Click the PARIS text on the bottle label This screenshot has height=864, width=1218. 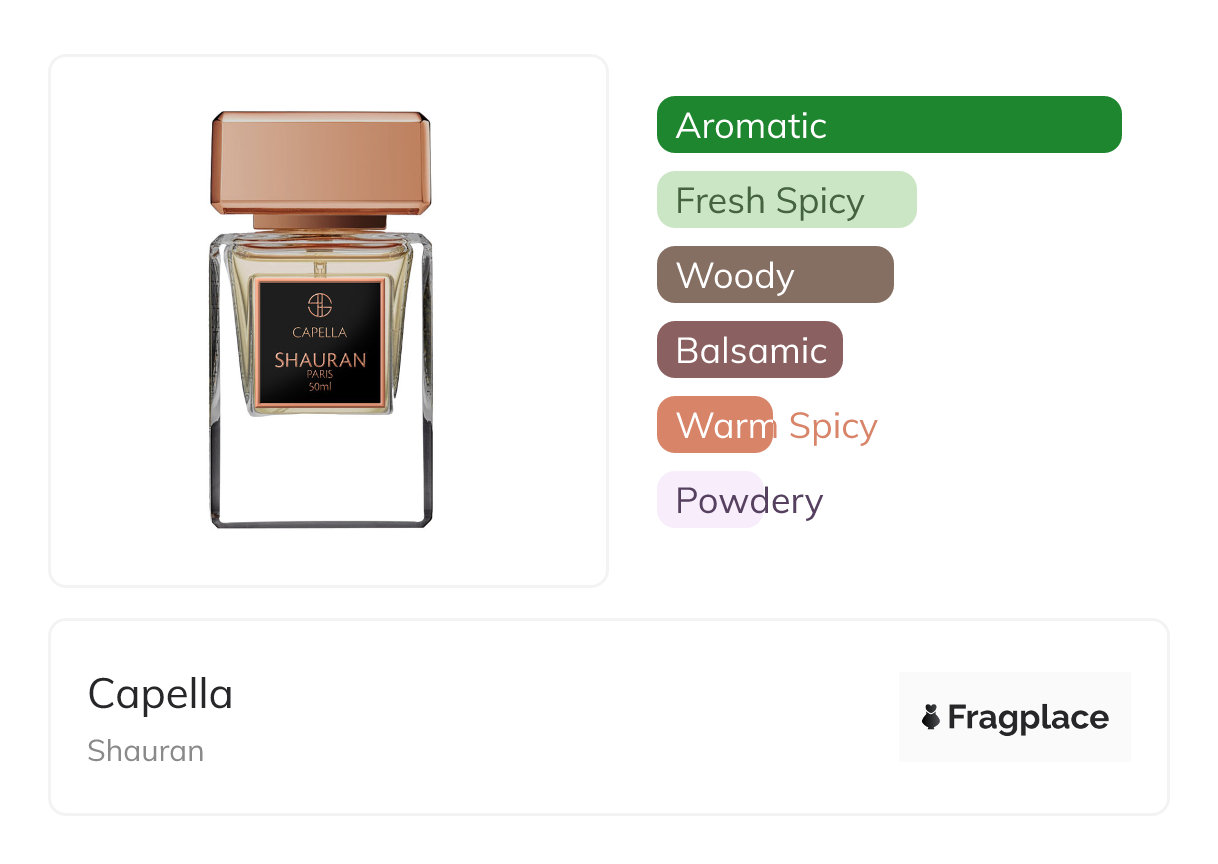tap(320, 375)
